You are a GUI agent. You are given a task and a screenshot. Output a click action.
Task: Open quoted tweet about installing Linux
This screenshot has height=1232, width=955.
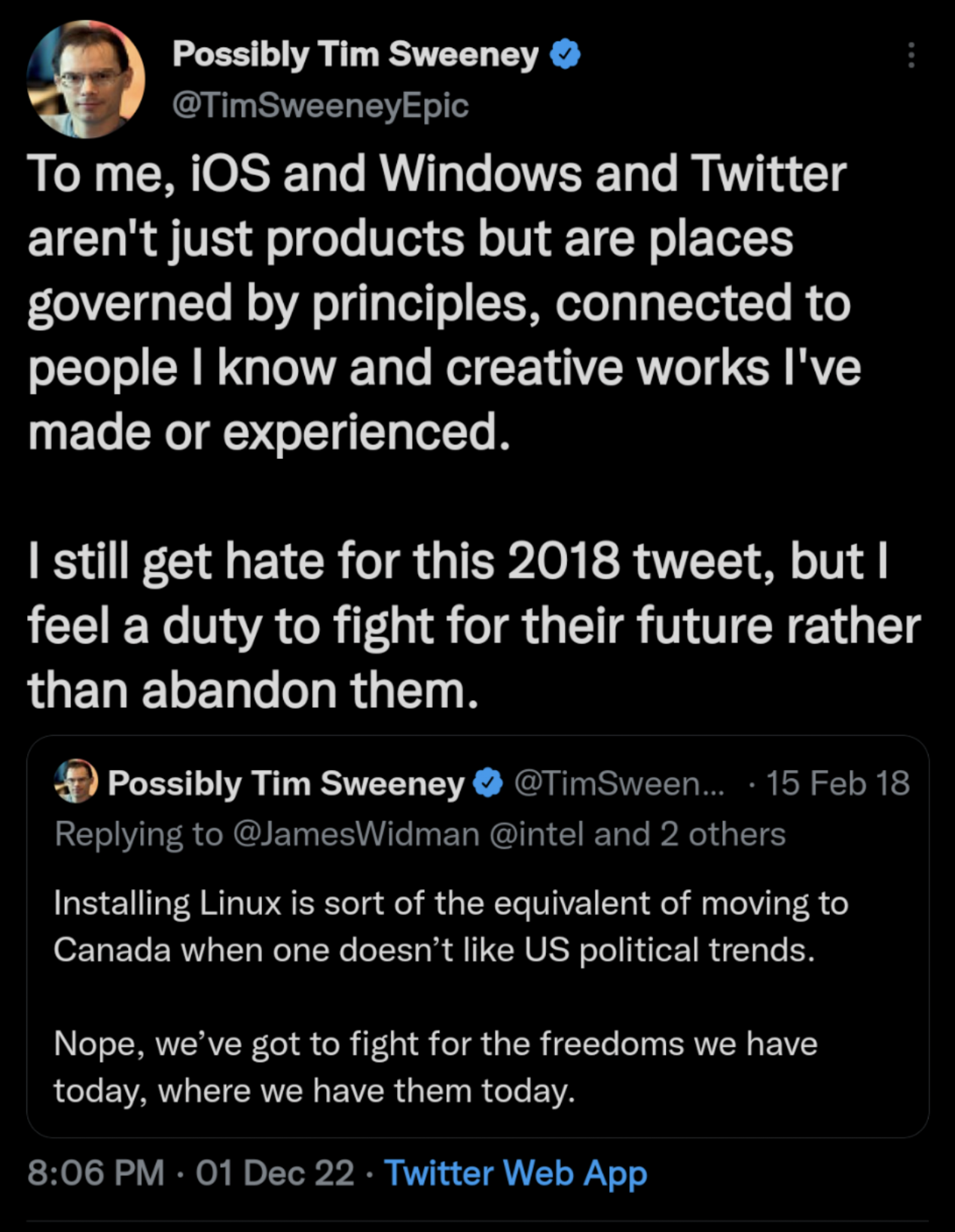pyautogui.click(x=450, y=926)
